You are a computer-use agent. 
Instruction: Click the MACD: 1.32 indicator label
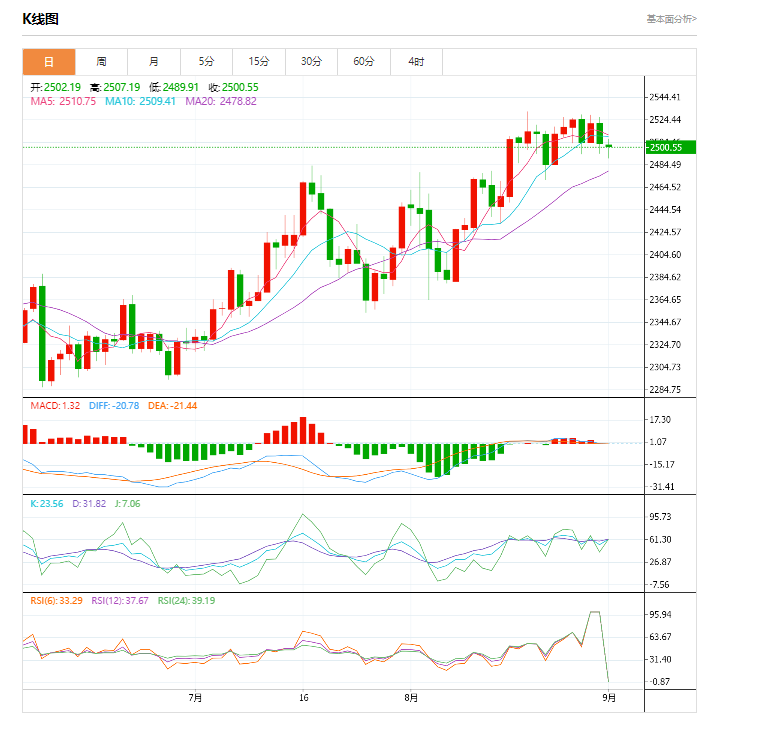click(55, 405)
